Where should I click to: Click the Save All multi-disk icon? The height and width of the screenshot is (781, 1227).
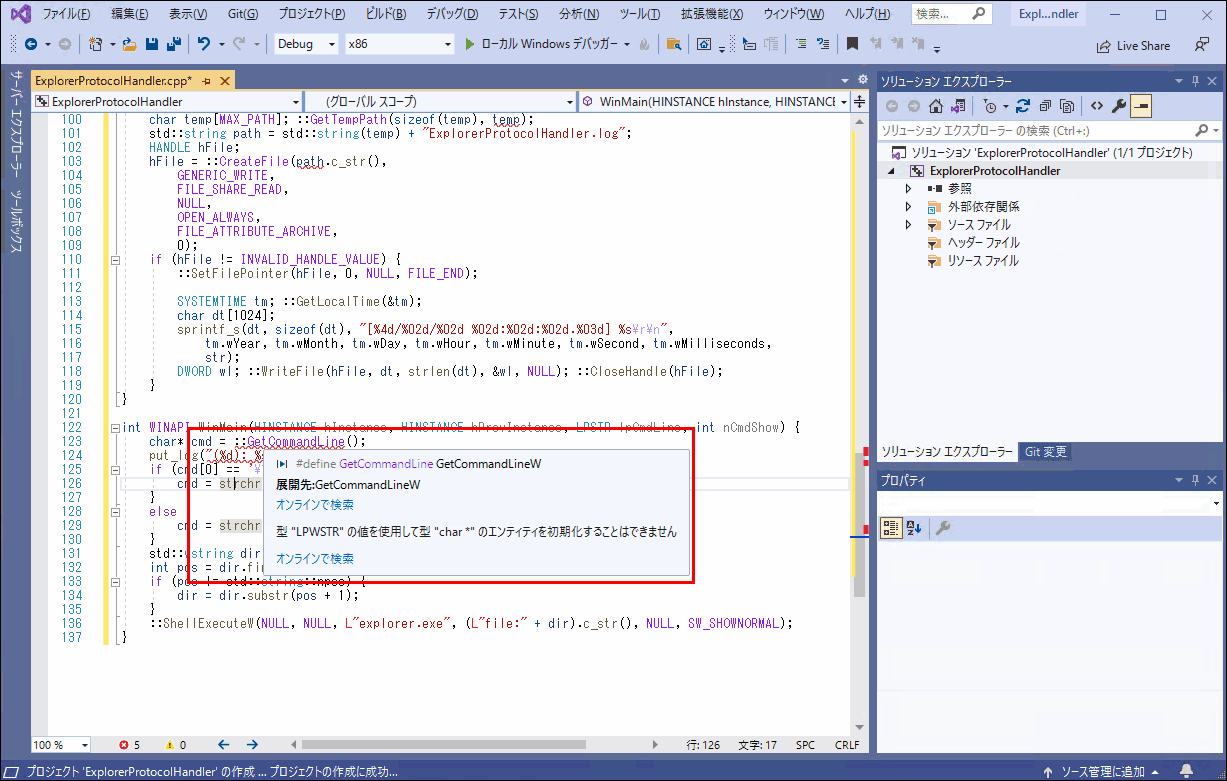[173, 44]
